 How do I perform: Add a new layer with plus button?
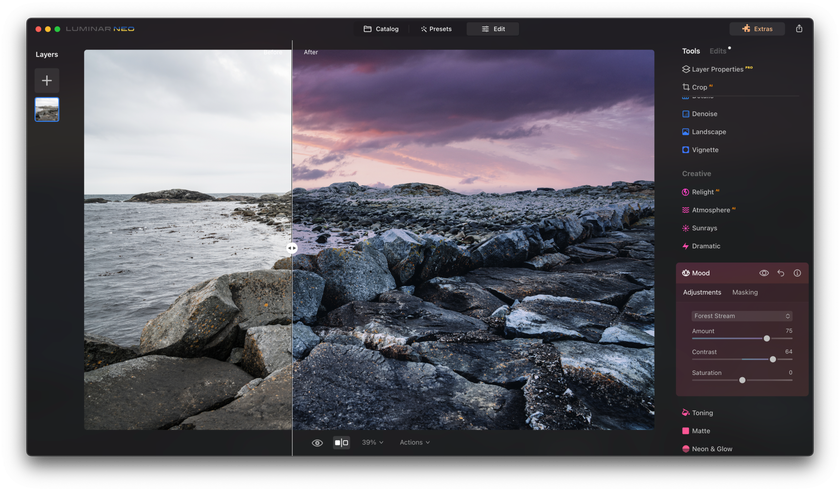pos(47,81)
